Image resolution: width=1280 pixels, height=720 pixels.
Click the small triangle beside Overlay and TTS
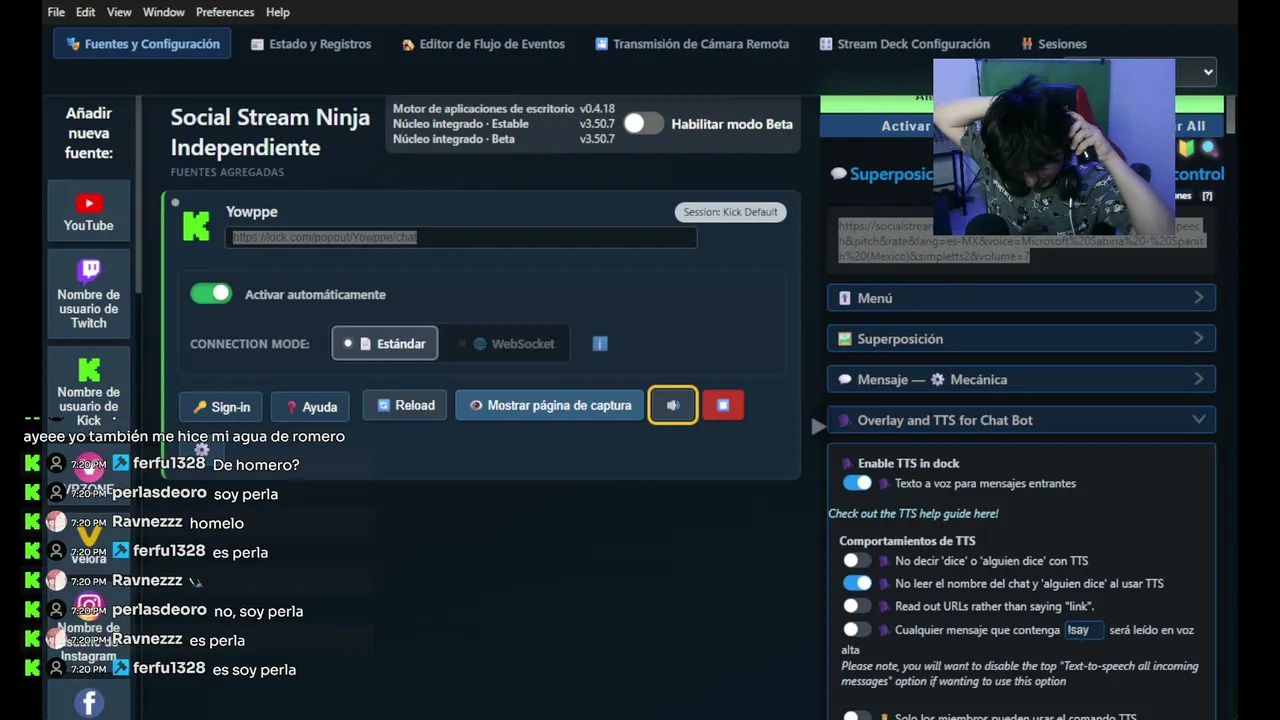[x=818, y=427]
